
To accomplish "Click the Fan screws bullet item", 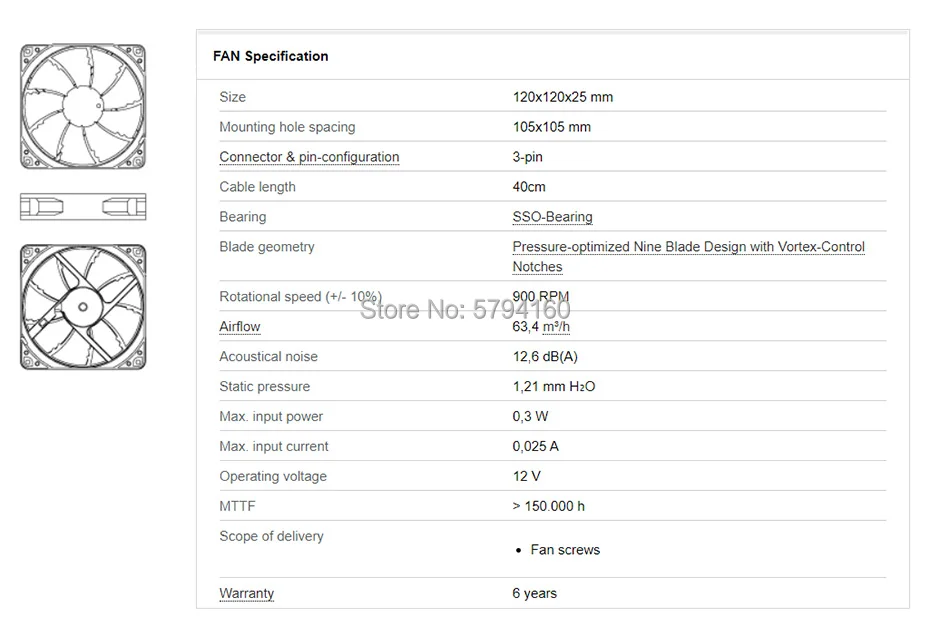I will click(x=565, y=550).
